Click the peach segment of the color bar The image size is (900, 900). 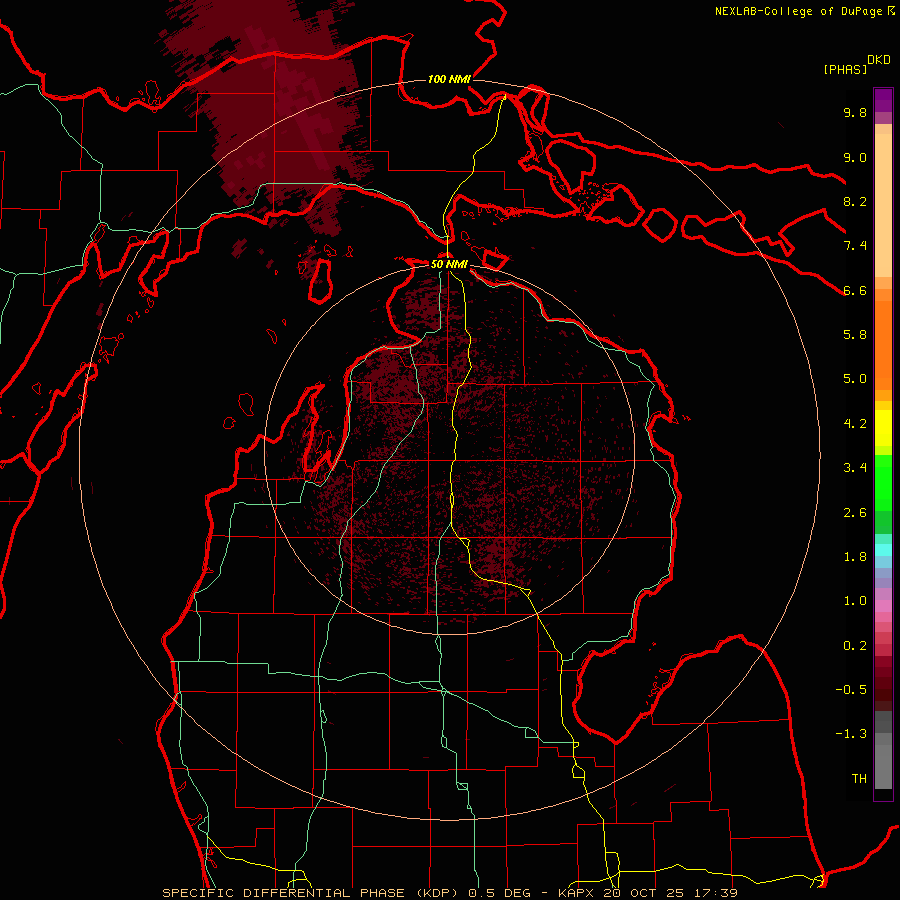(883, 205)
